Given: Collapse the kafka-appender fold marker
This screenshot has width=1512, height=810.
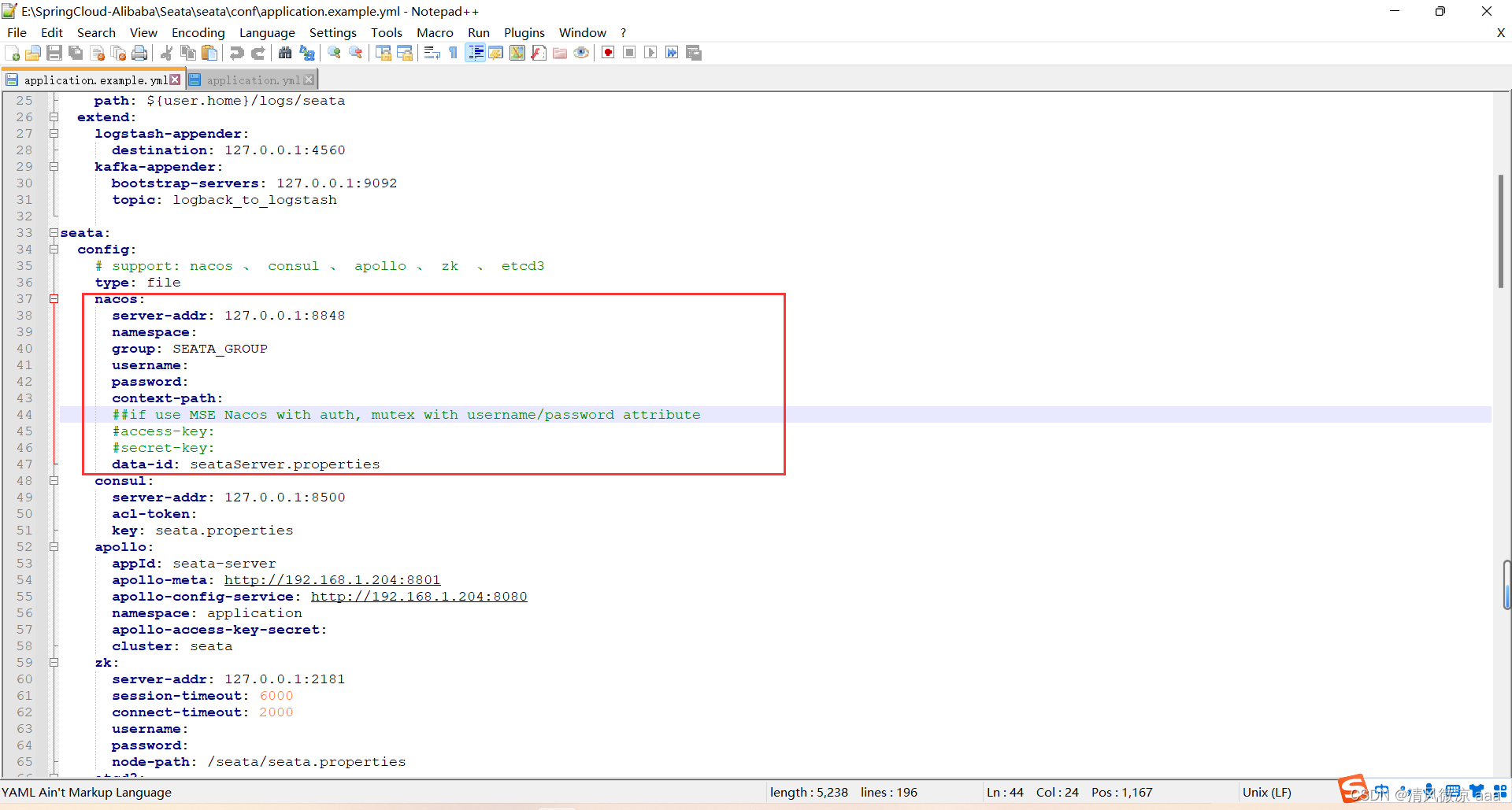Looking at the screenshot, I should [54, 167].
